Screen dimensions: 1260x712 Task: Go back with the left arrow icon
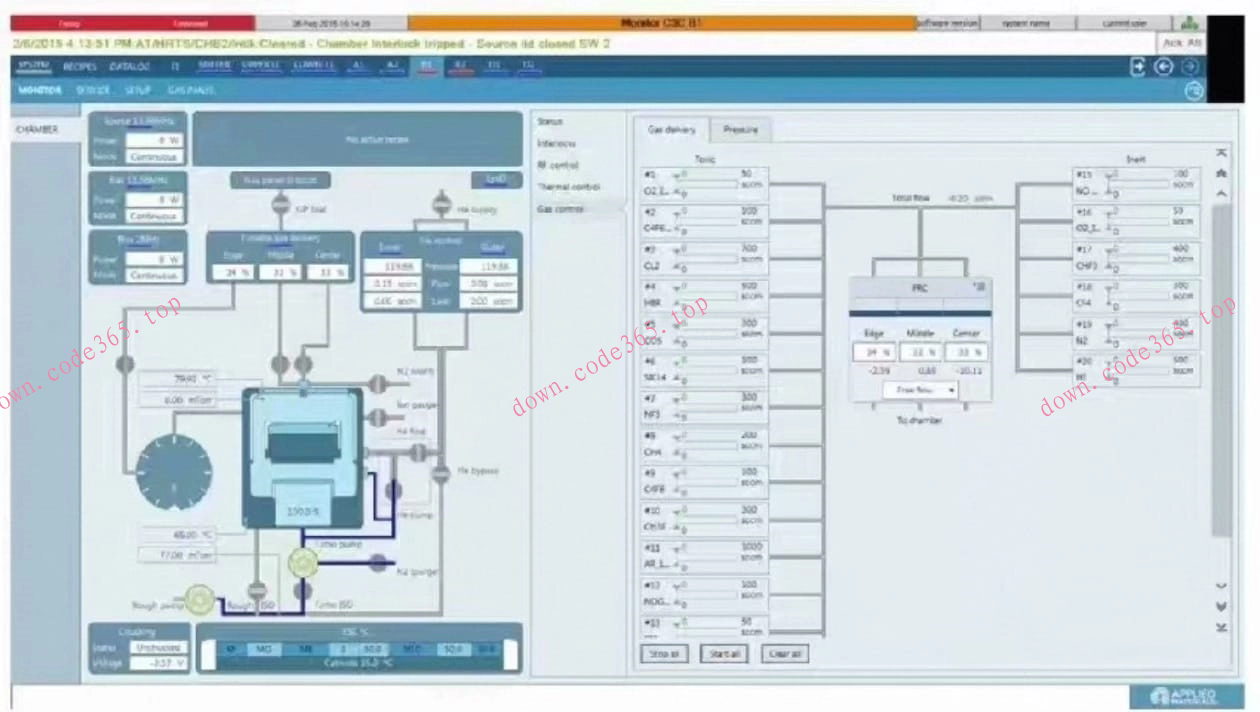pos(1163,67)
